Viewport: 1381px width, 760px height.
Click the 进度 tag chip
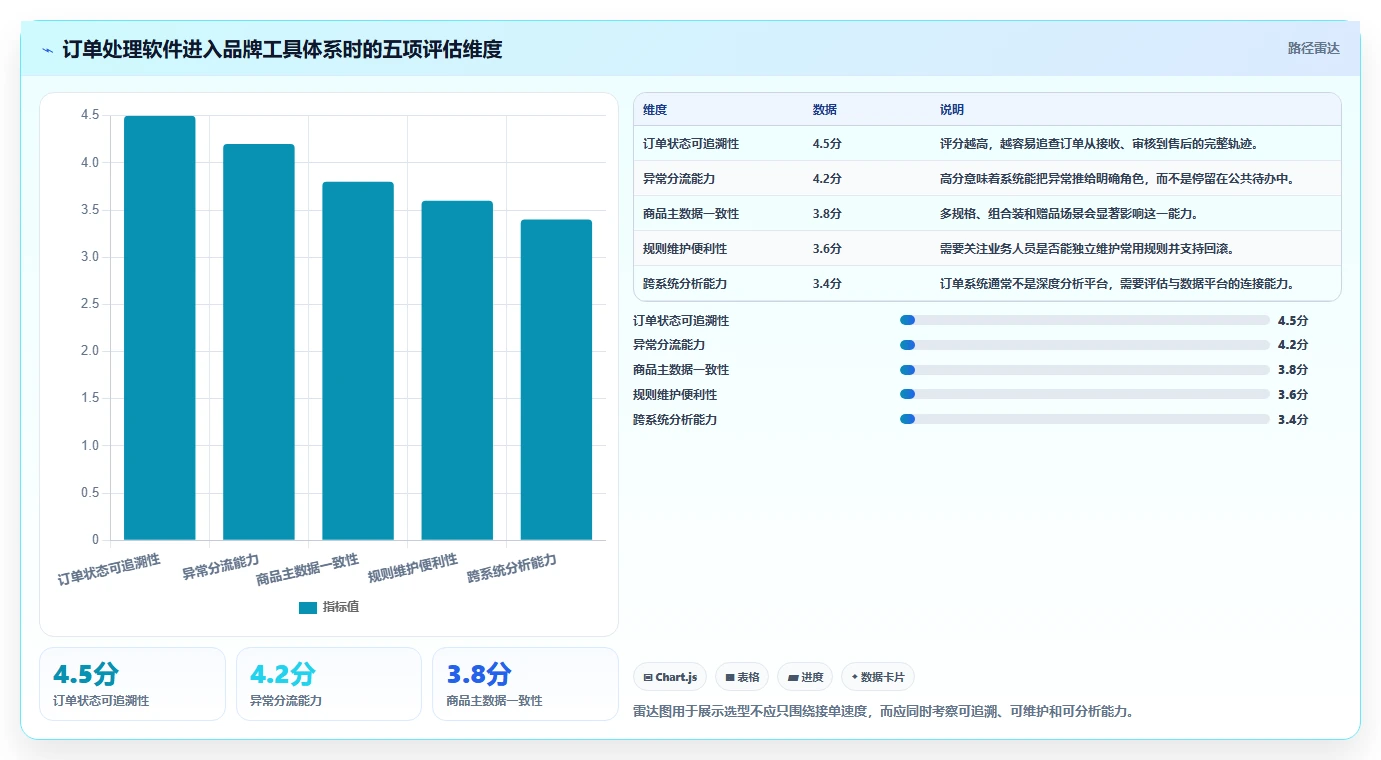(x=805, y=677)
